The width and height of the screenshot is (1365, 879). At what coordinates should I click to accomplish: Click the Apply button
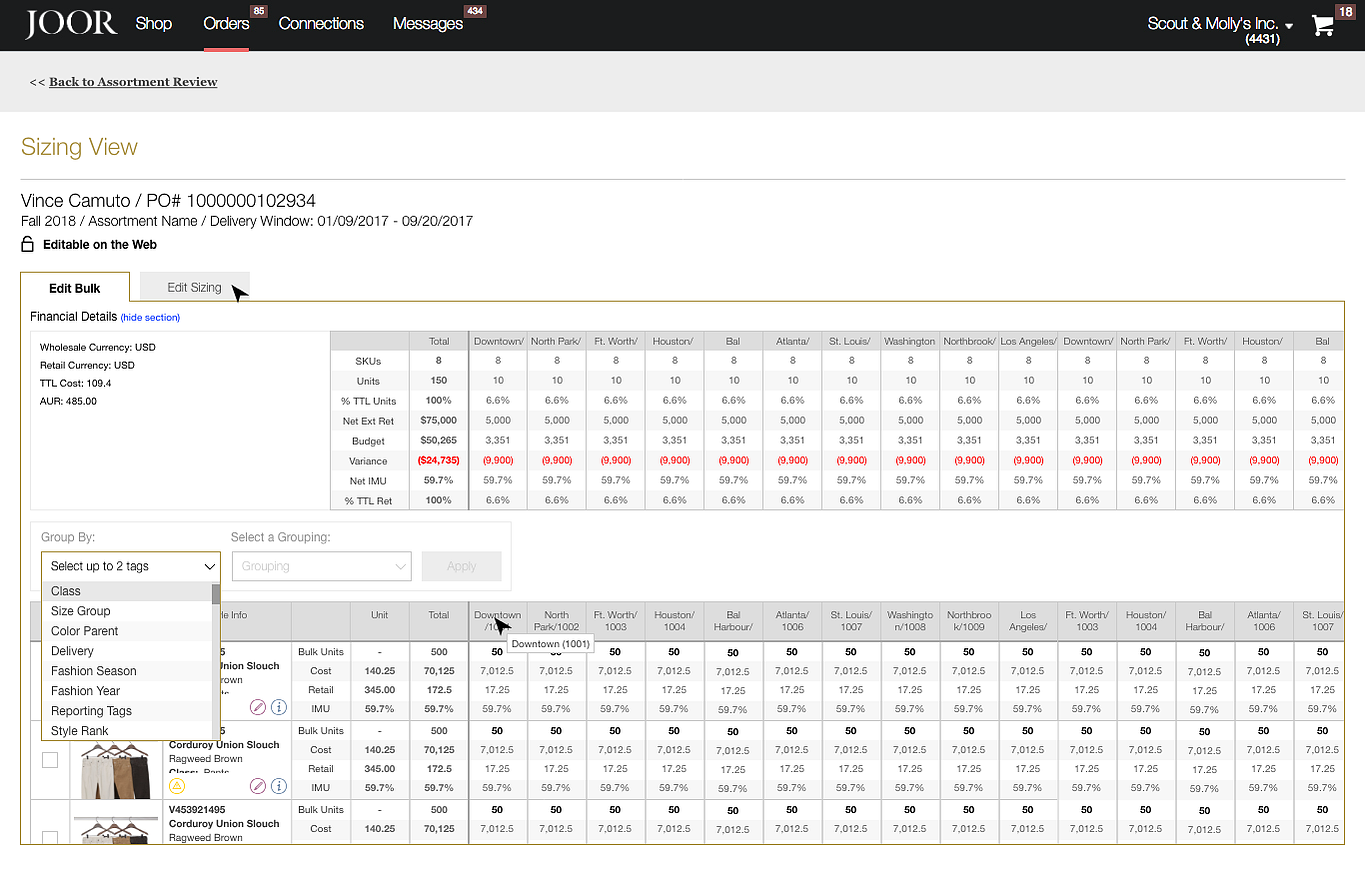pos(461,566)
